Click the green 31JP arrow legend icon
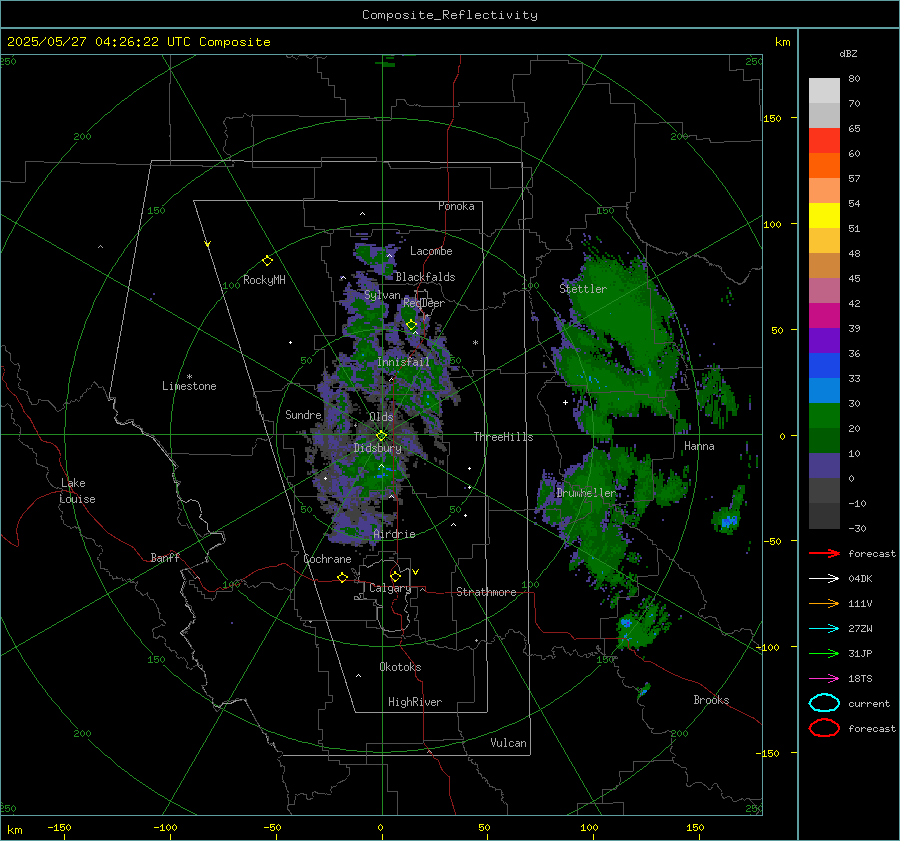Viewport: 900px width, 841px height. pyautogui.click(x=824, y=653)
